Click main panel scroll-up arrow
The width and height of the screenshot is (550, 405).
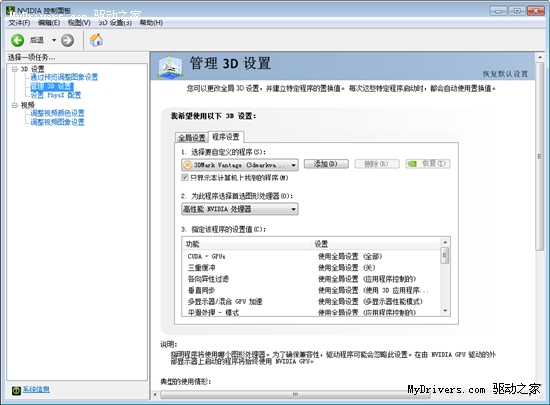point(540,57)
